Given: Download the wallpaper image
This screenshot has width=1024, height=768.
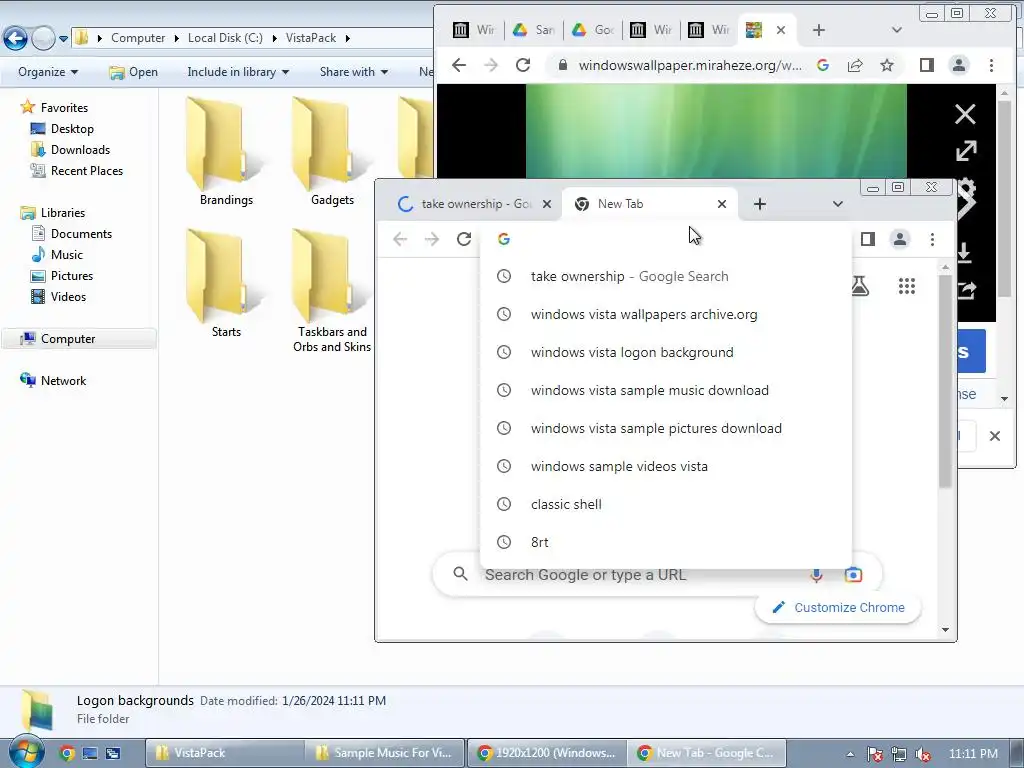Looking at the screenshot, I should click(964, 253).
